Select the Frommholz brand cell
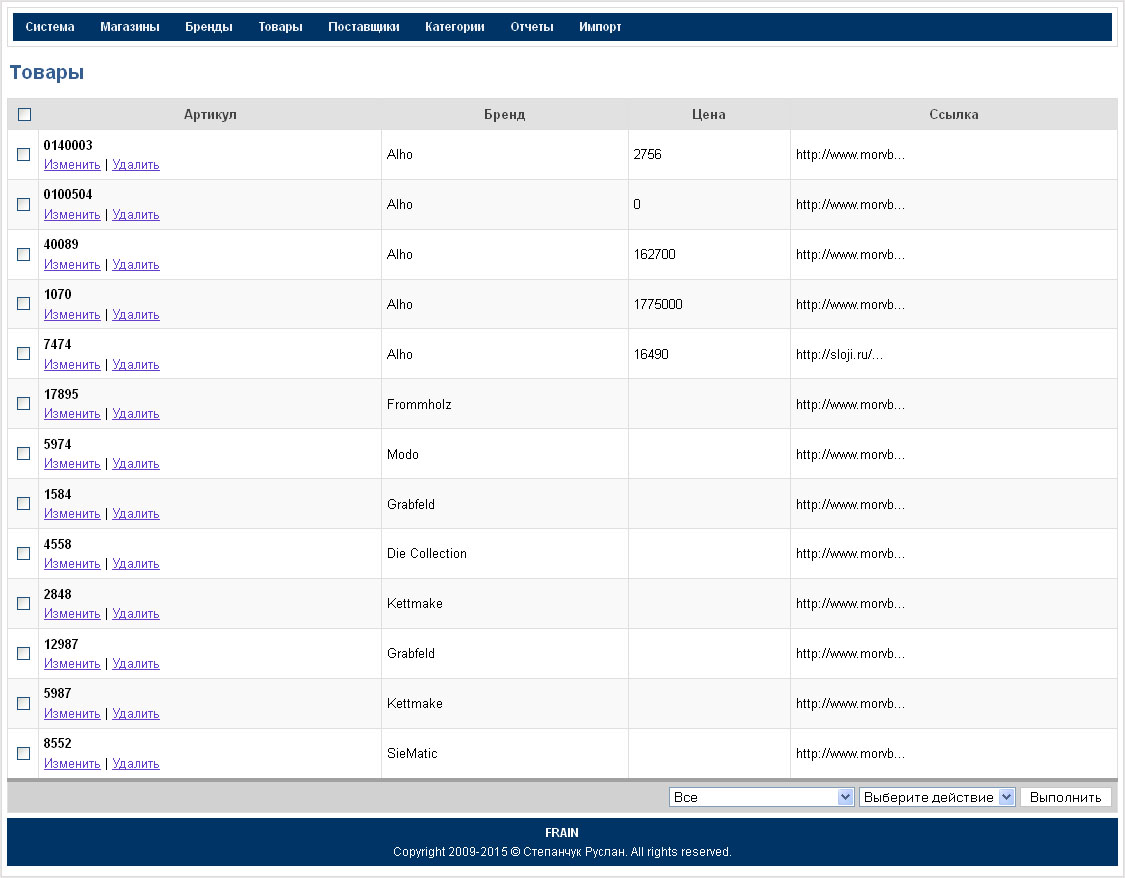 [504, 404]
